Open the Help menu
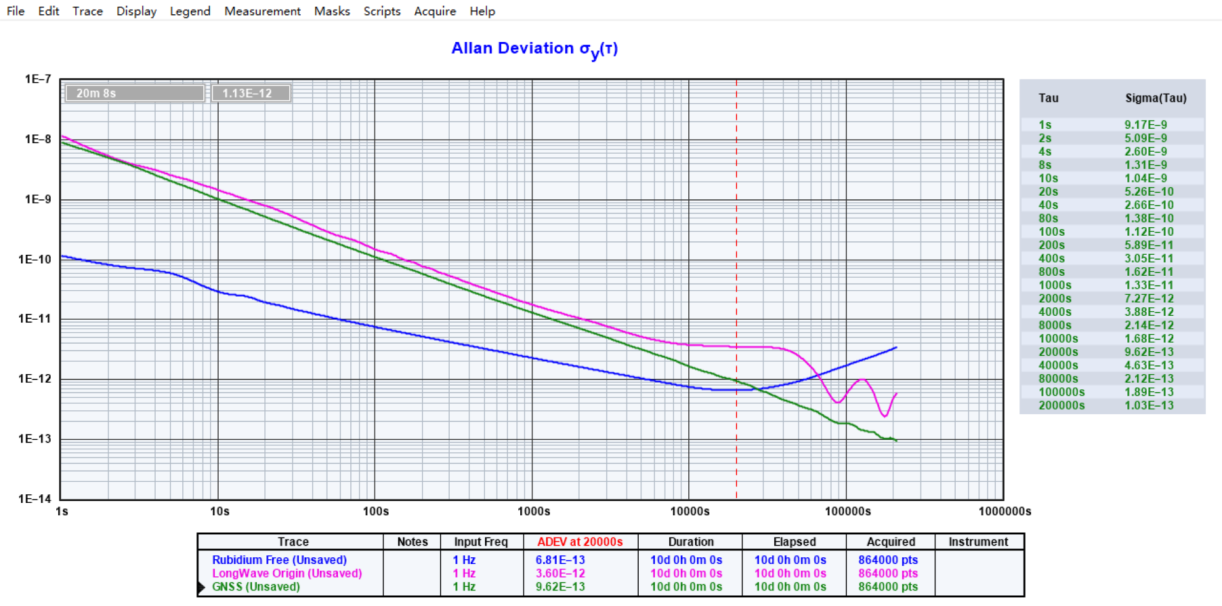This screenshot has width=1222, height=606. click(482, 11)
